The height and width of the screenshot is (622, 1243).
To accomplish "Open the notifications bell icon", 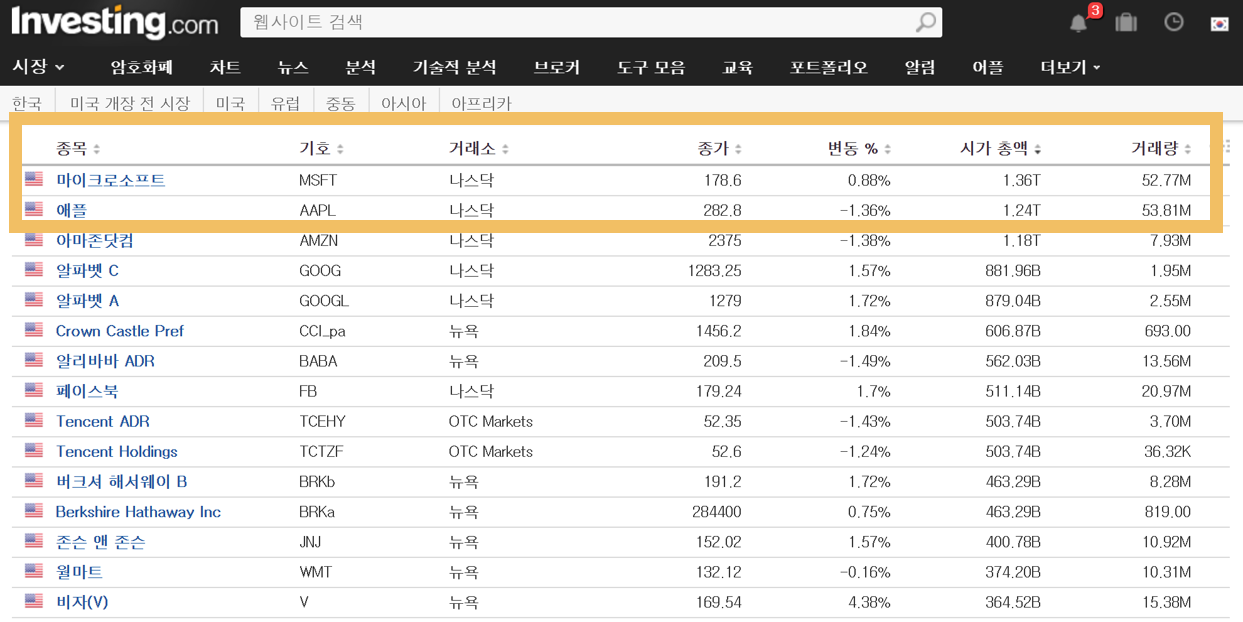I will click(1079, 22).
